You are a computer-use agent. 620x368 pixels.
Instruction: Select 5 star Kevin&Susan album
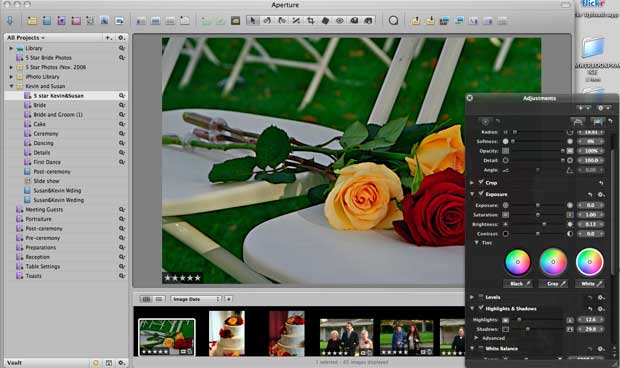click(x=59, y=96)
